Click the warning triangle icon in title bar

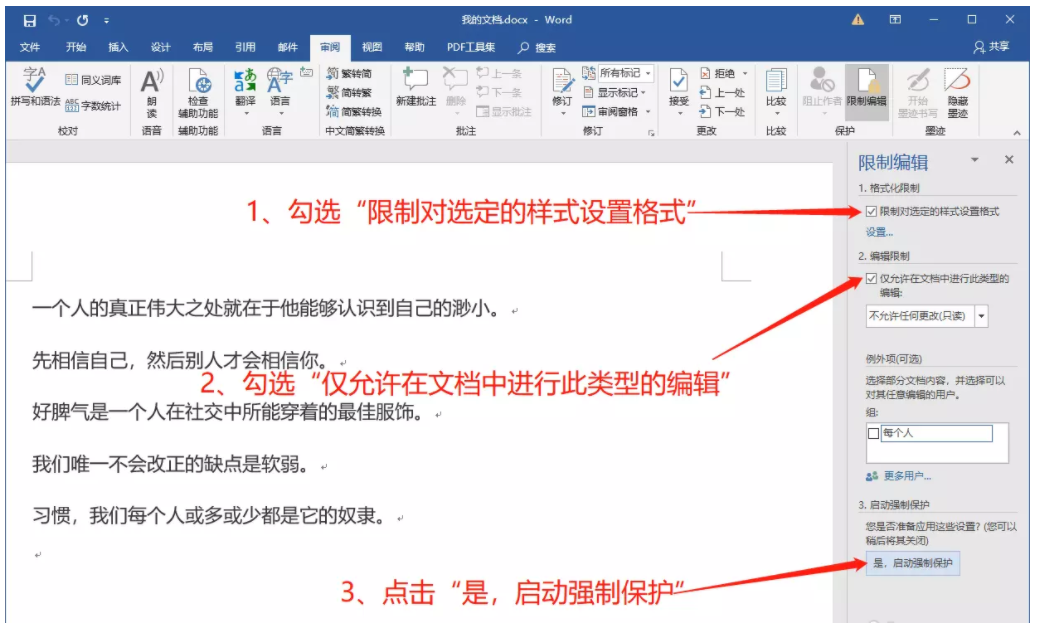tap(858, 20)
